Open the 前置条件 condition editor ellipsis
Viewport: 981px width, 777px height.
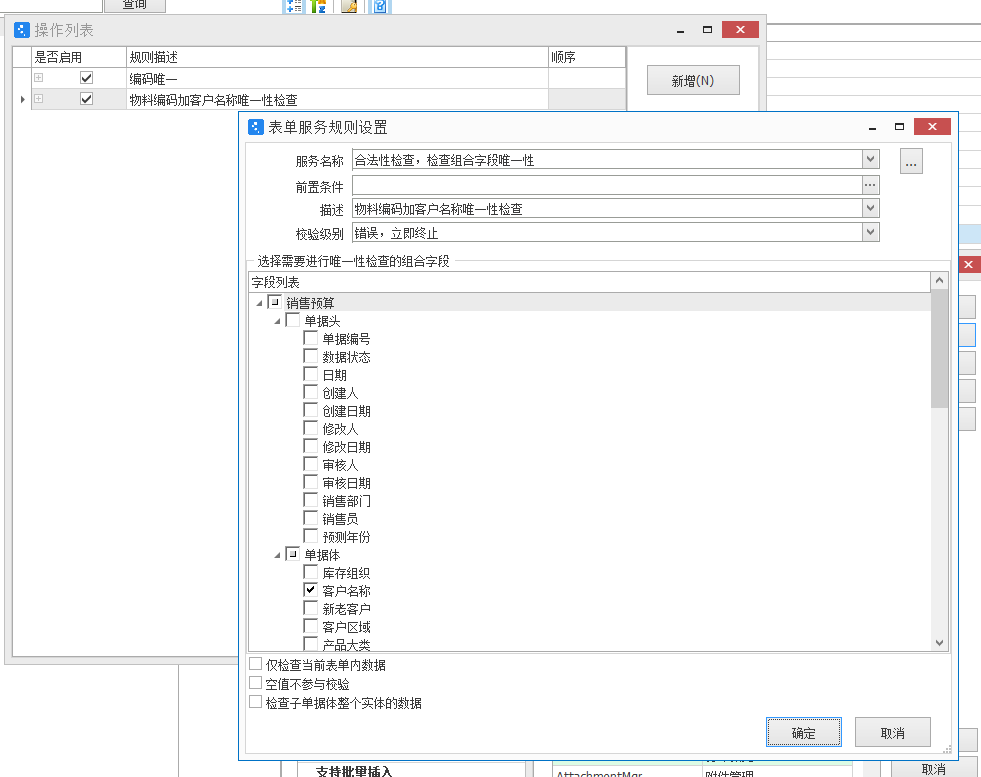870,185
